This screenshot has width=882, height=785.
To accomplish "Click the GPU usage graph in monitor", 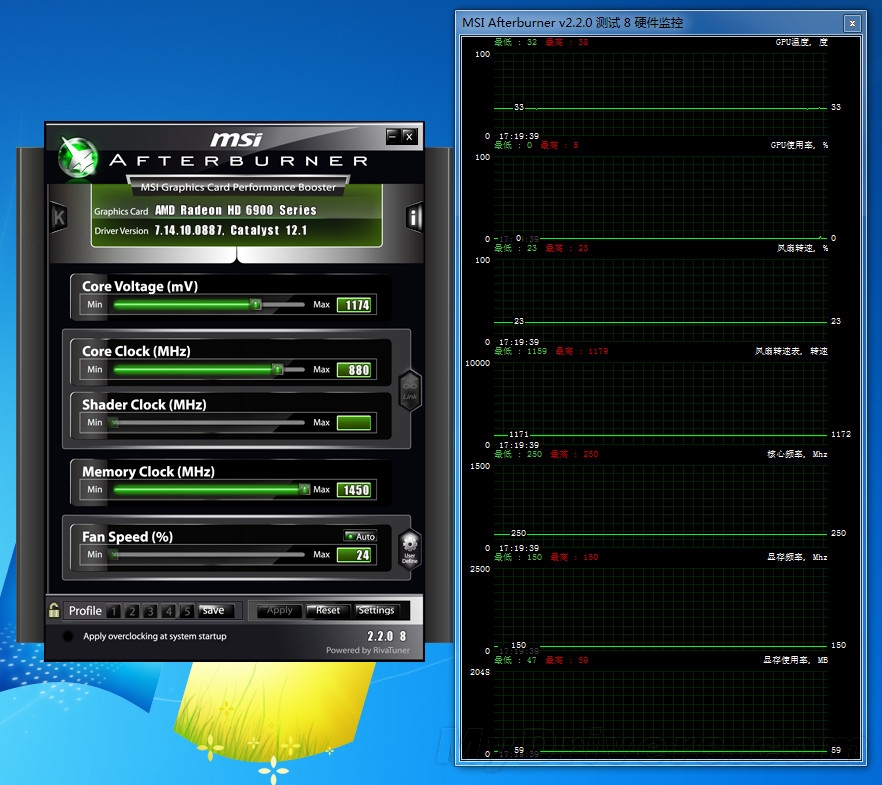I will tap(660, 198).
